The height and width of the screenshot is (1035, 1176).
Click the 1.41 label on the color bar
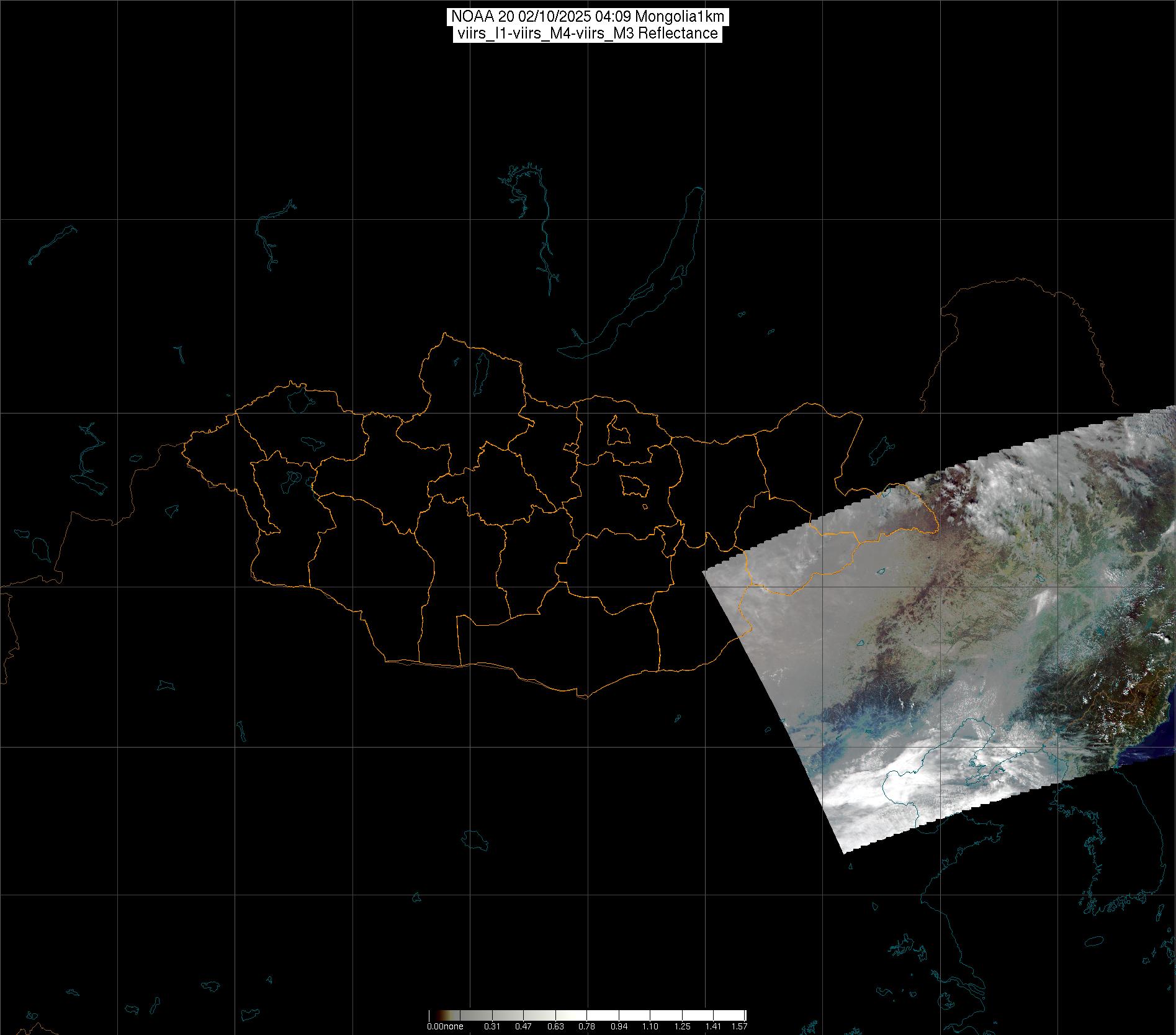(x=714, y=1026)
